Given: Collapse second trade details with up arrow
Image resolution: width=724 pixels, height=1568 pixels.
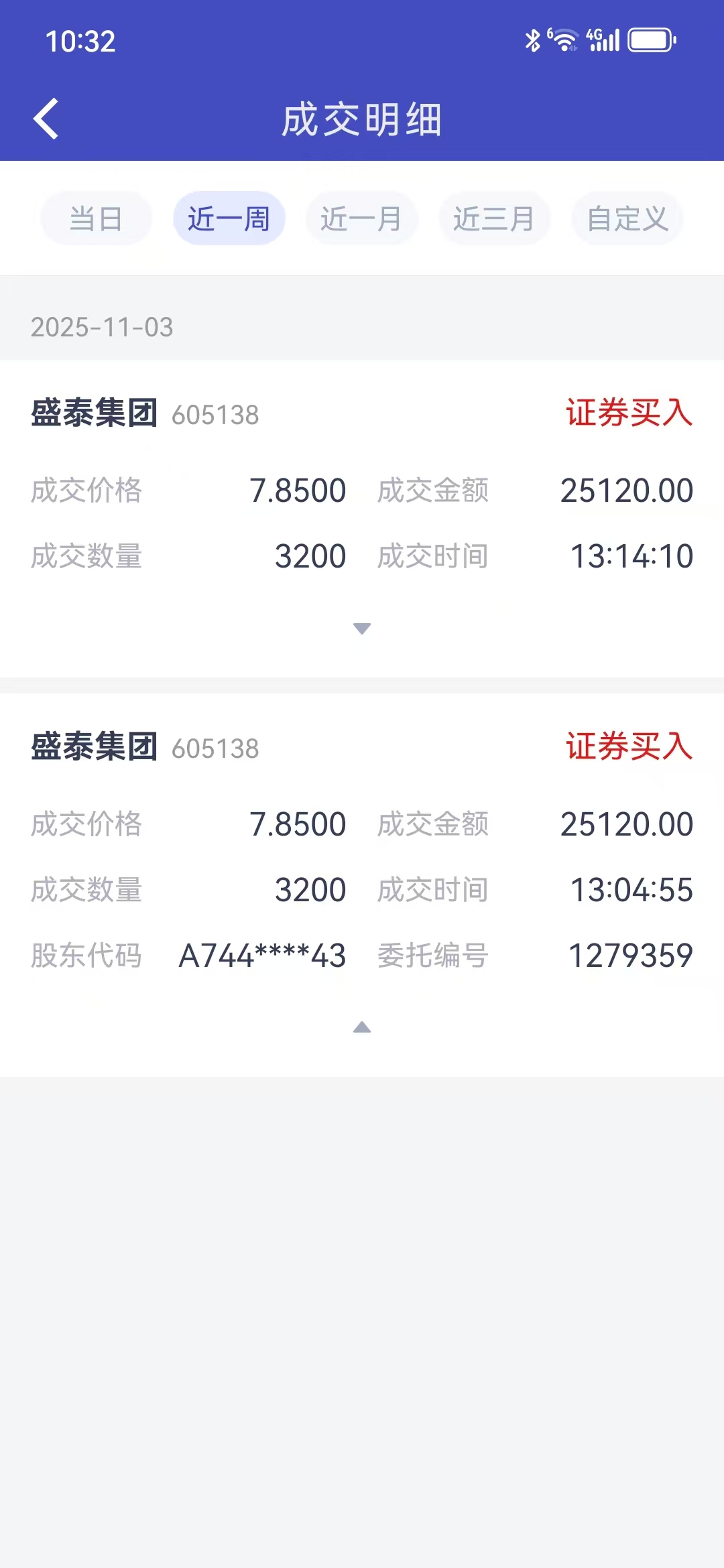Looking at the screenshot, I should pos(362,1027).
